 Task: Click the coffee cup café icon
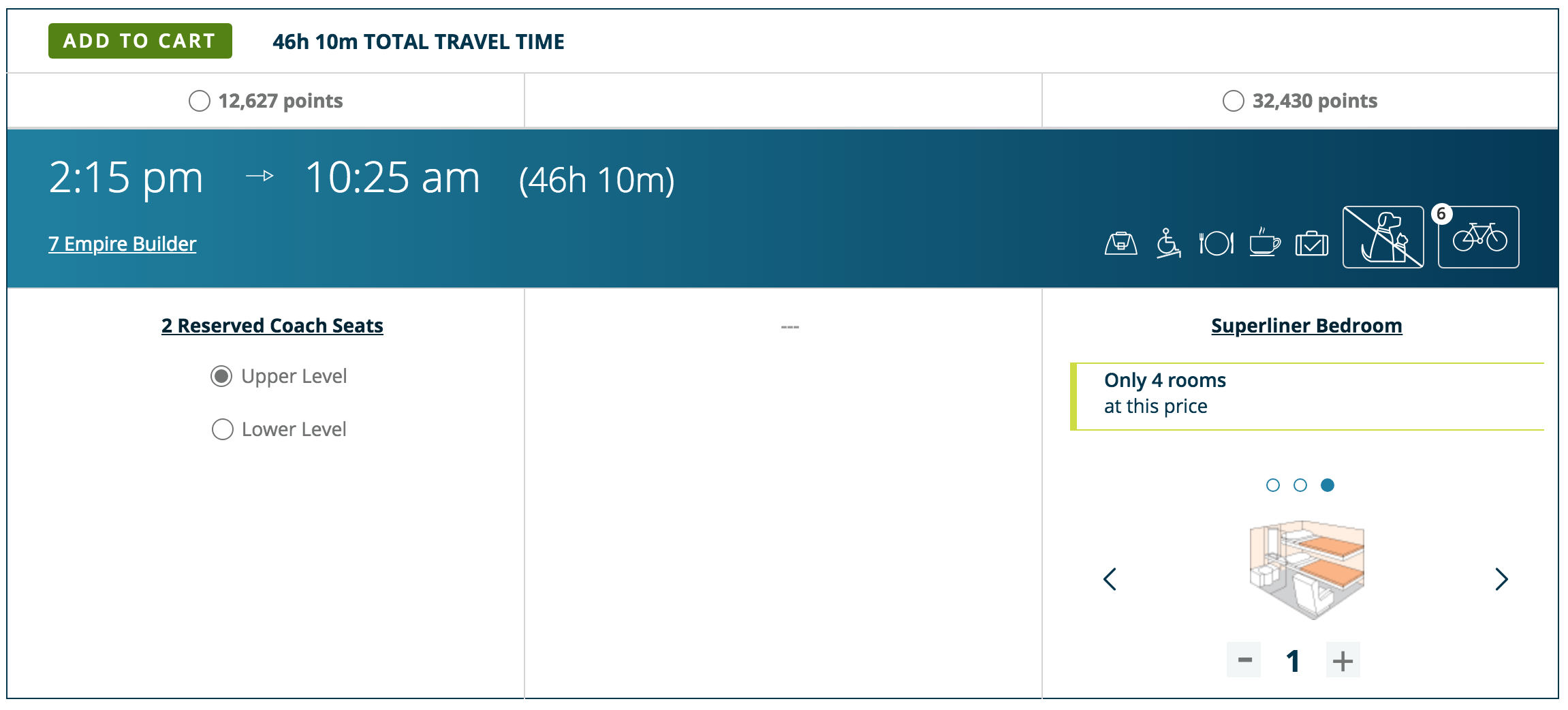click(1264, 243)
